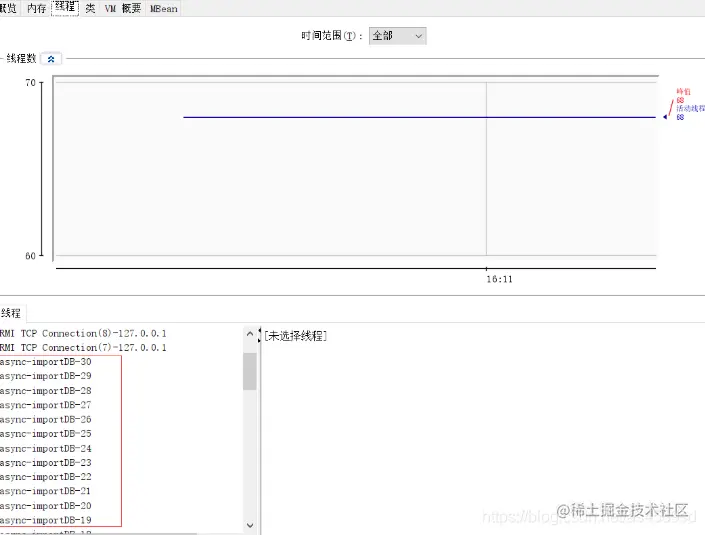
Task: Open the 时间范围 dropdown showing 全部
Action: coord(397,36)
